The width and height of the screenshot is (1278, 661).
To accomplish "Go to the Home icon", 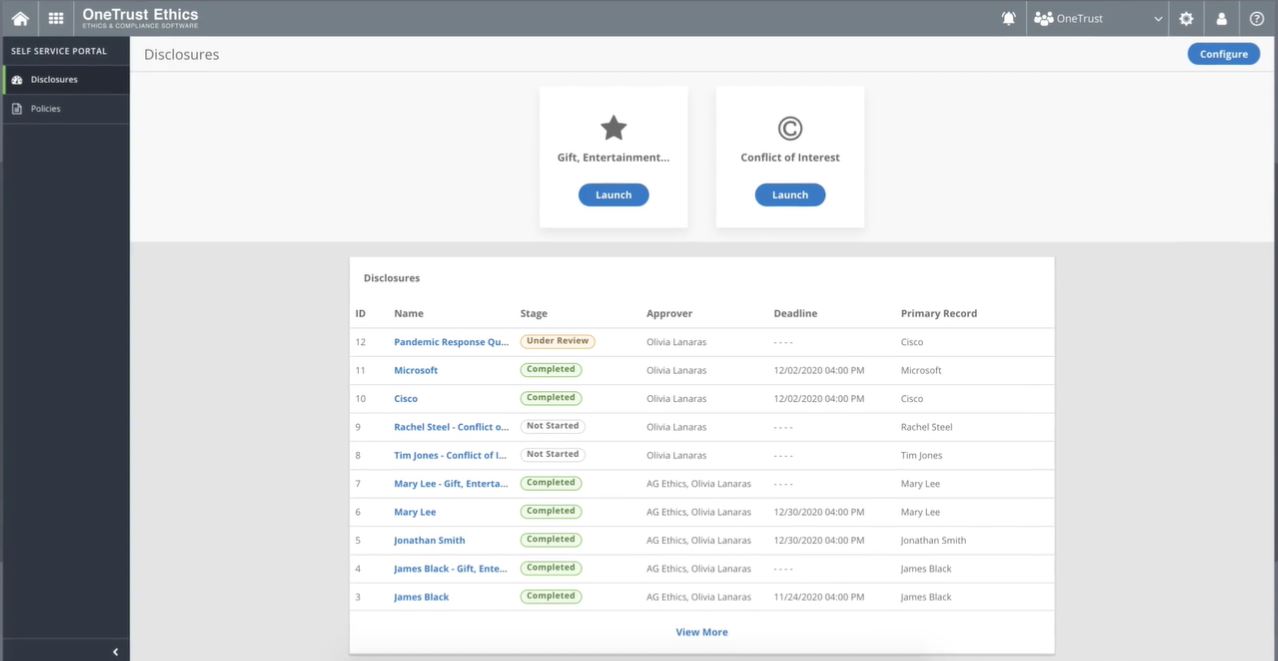I will pyautogui.click(x=19, y=18).
